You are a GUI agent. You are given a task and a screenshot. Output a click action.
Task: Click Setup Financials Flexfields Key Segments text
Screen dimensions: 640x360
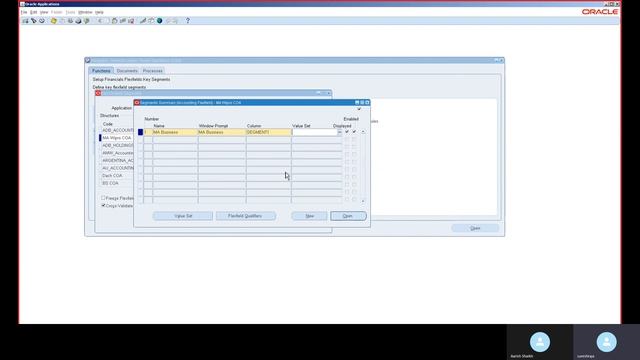131,79
